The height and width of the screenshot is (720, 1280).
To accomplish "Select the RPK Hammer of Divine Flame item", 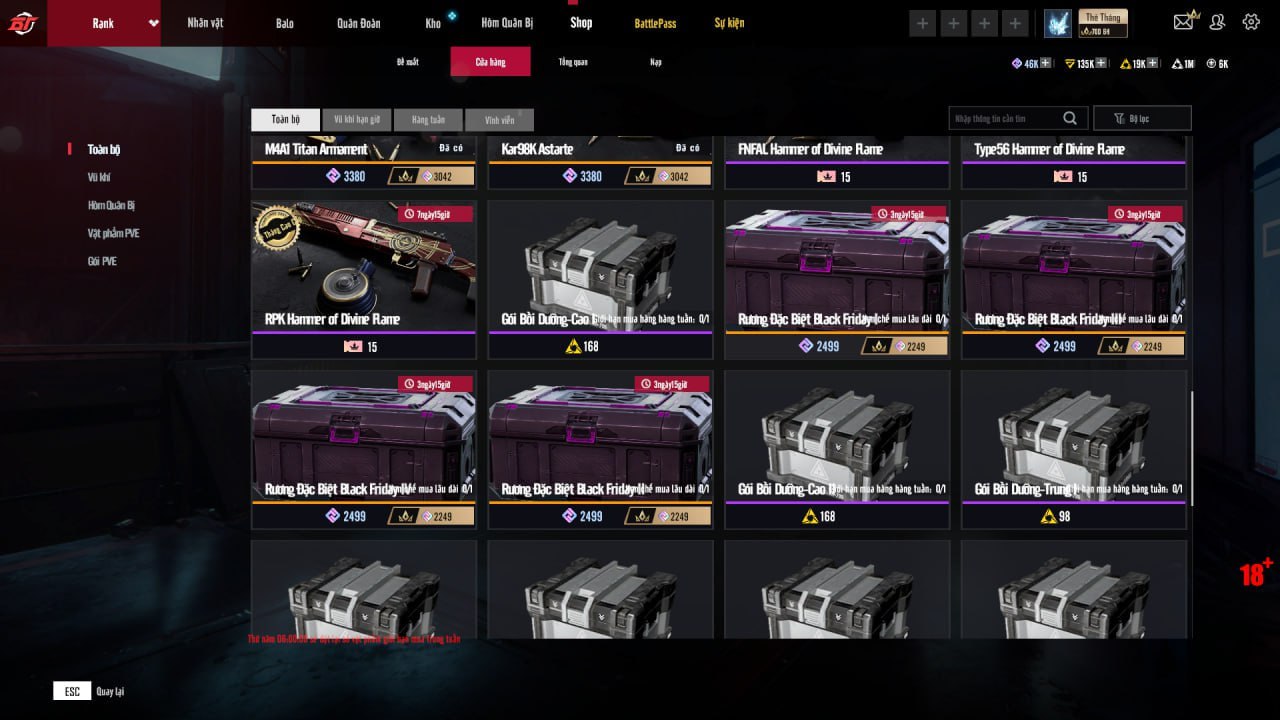I will (363, 279).
